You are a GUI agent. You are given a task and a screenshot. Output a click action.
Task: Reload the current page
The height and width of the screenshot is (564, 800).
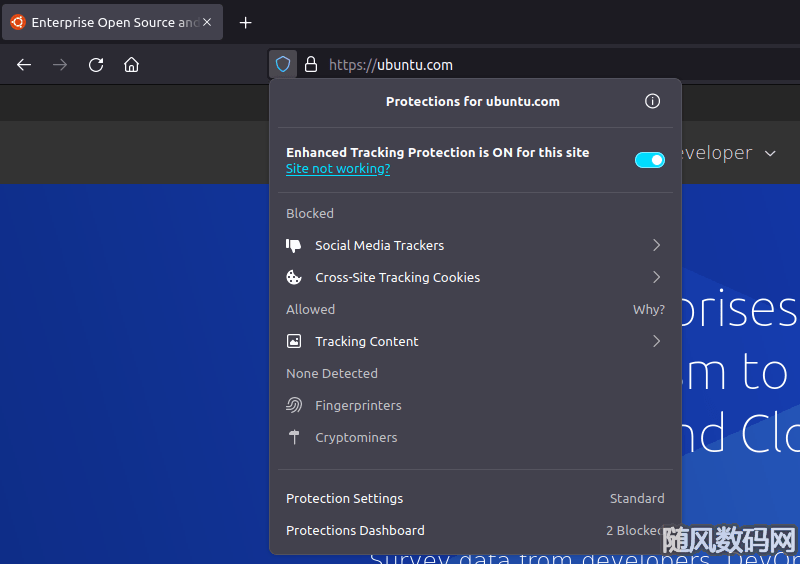point(96,65)
